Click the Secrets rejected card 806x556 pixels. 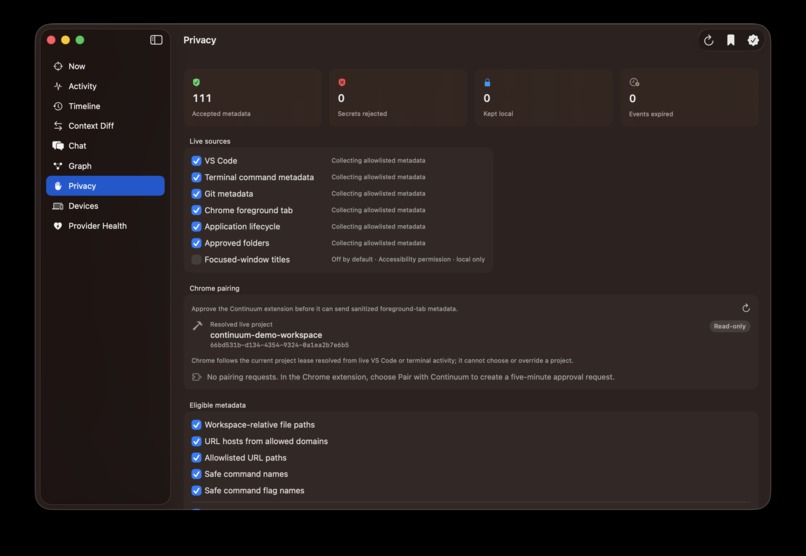coord(398,98)
